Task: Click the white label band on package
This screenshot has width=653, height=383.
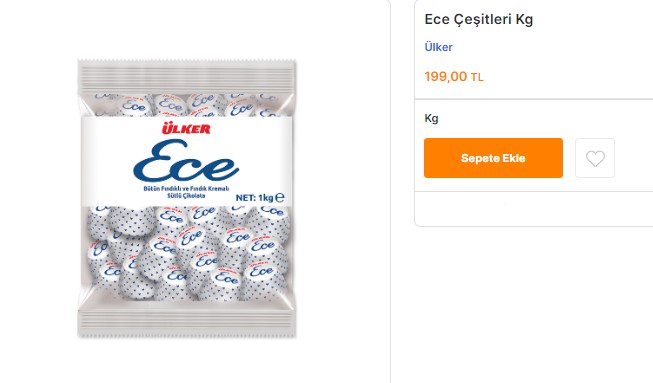Action: click(186, 162)
